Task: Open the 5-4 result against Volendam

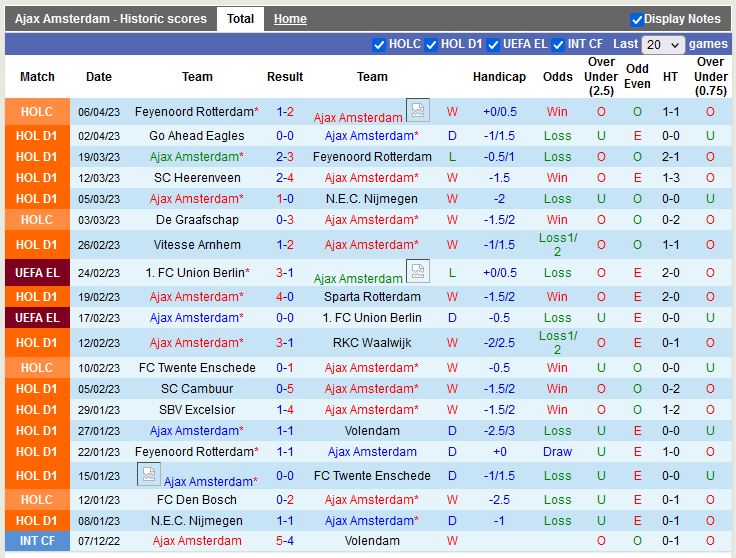Action: [285, 541]
